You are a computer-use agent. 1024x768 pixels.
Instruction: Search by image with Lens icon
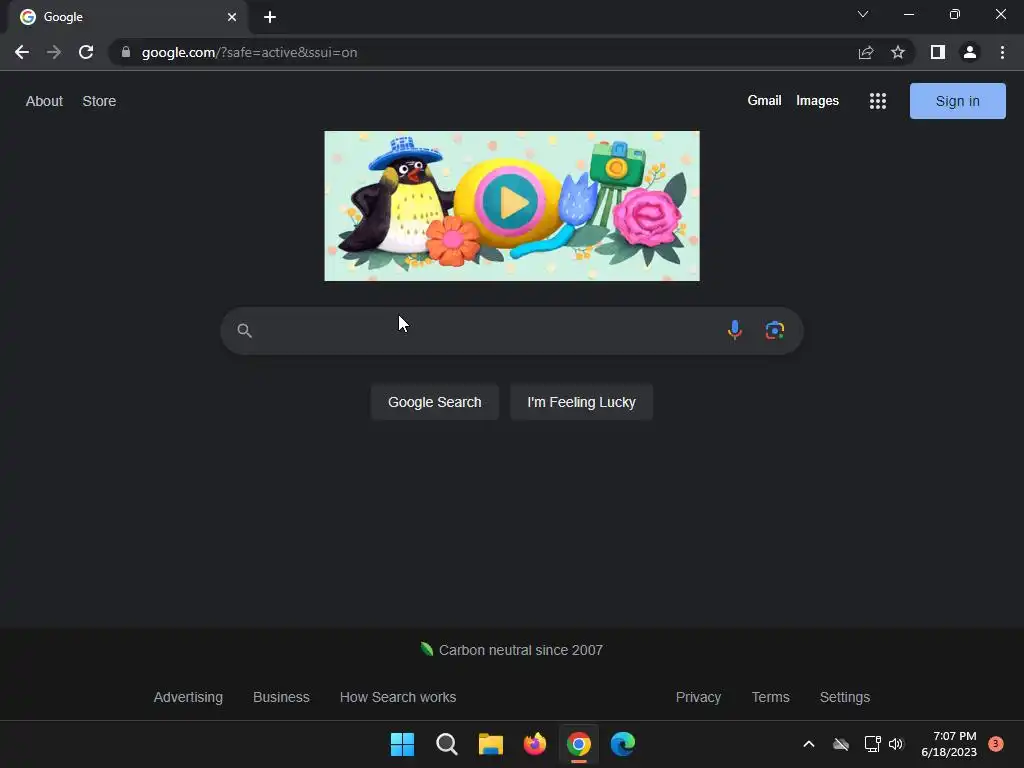pyautogui.click(x=775, y=330)
